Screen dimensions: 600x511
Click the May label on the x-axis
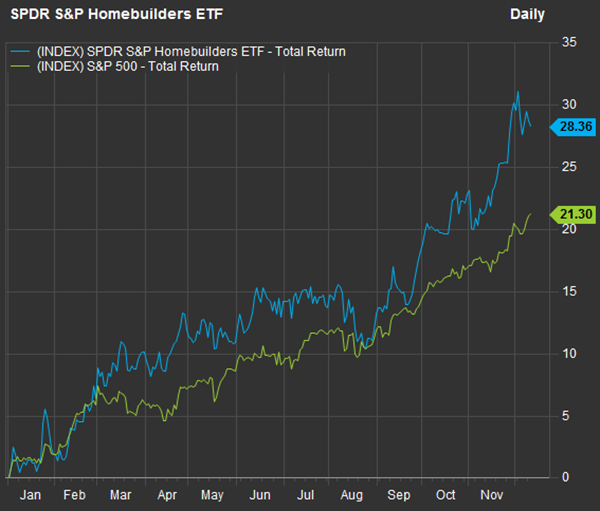(212, 495)
